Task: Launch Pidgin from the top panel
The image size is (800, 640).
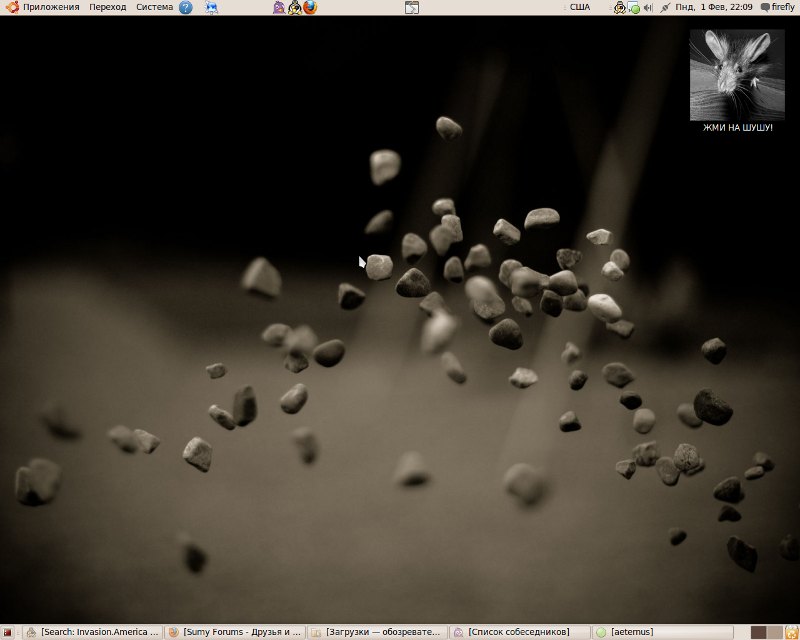Action: tap(278, 7)
